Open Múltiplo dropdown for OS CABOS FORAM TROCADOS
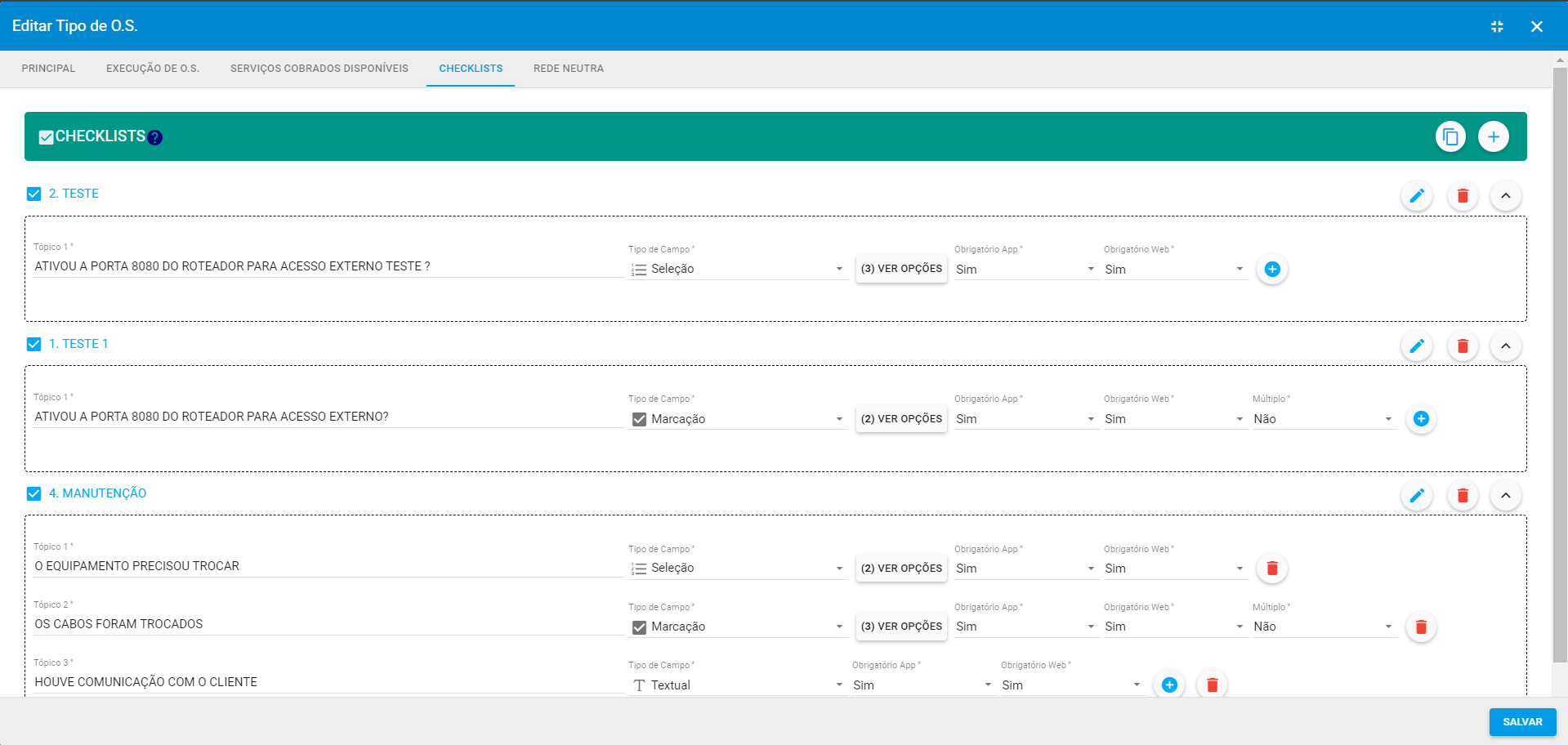This screenshot has width=1568, height=745. click(x=1324, y=627)
